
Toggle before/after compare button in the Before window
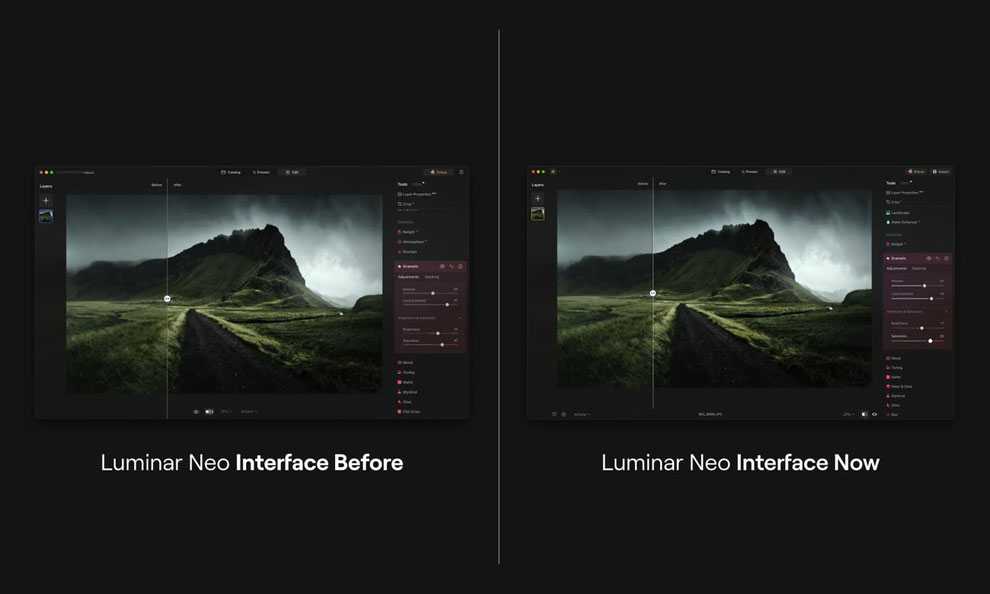[x=209, y=412]
